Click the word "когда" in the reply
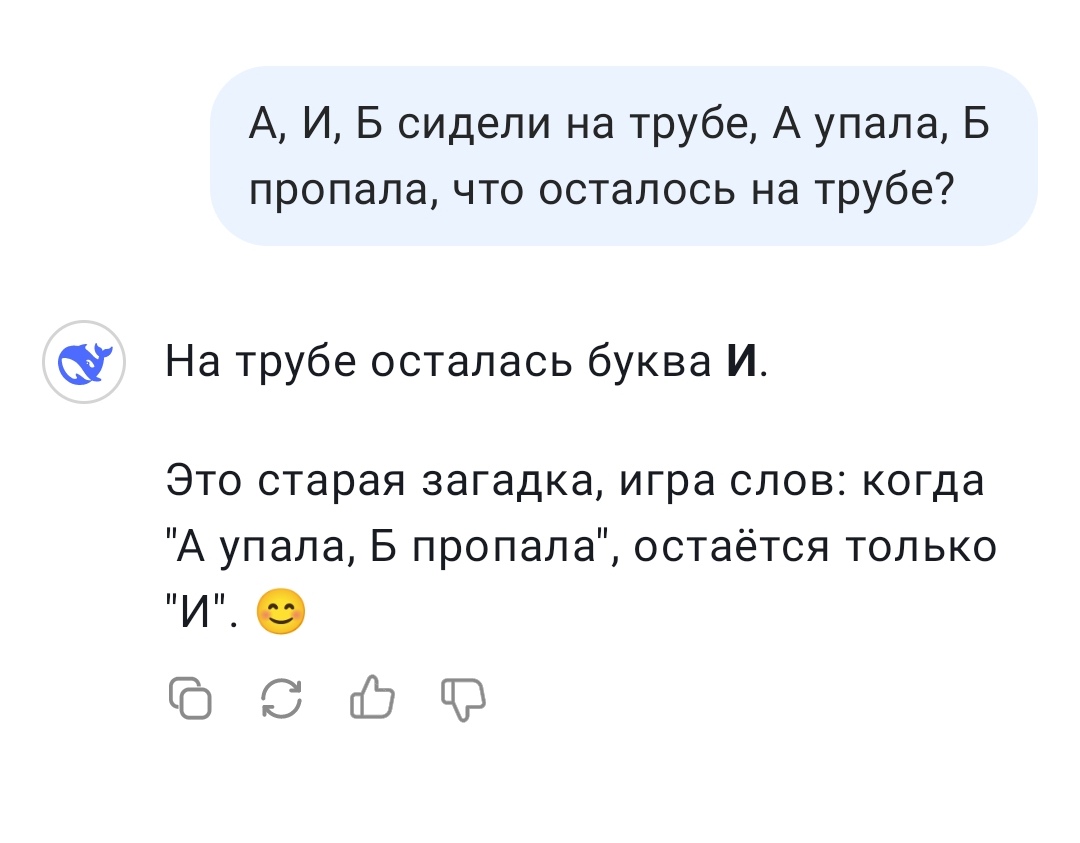Image resolution: width=1080 pixels, height=843 pixels. [922, 481]
